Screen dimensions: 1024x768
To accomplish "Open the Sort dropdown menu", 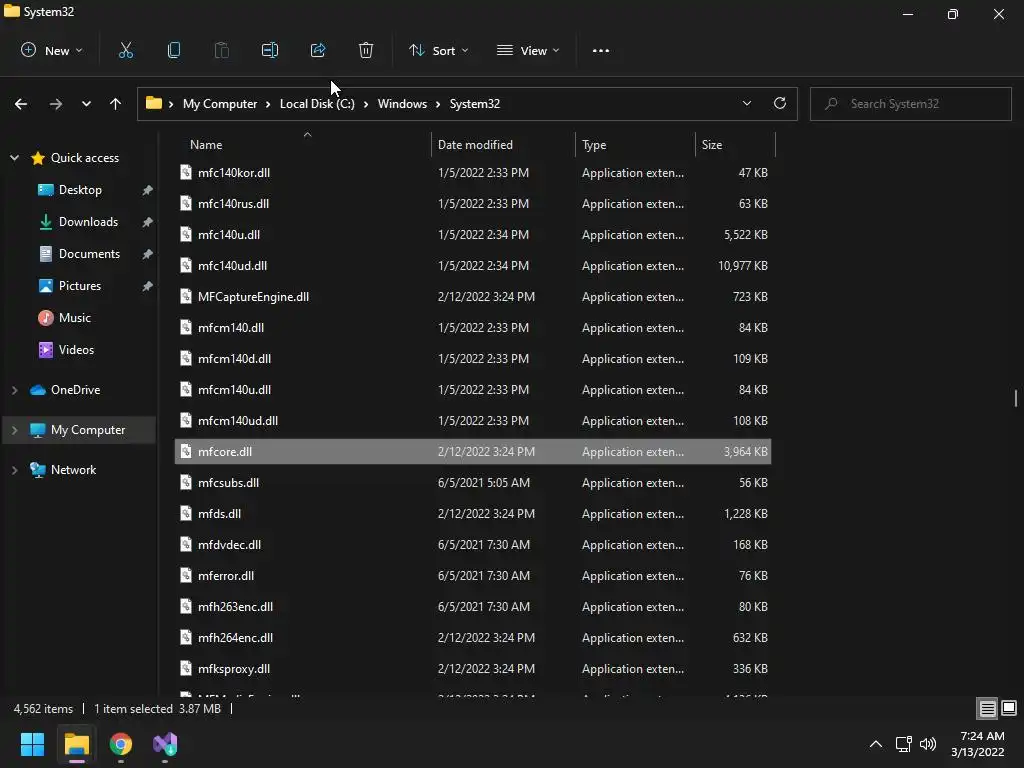I will tap(438, 50).
